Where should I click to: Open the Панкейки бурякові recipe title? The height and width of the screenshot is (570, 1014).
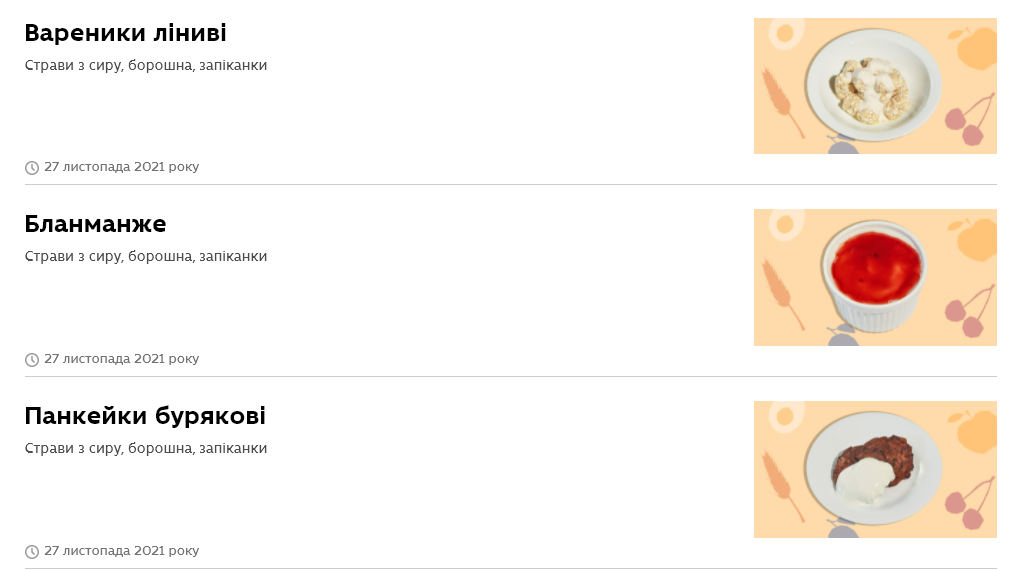pyautogui.click(x=146, y=416)
